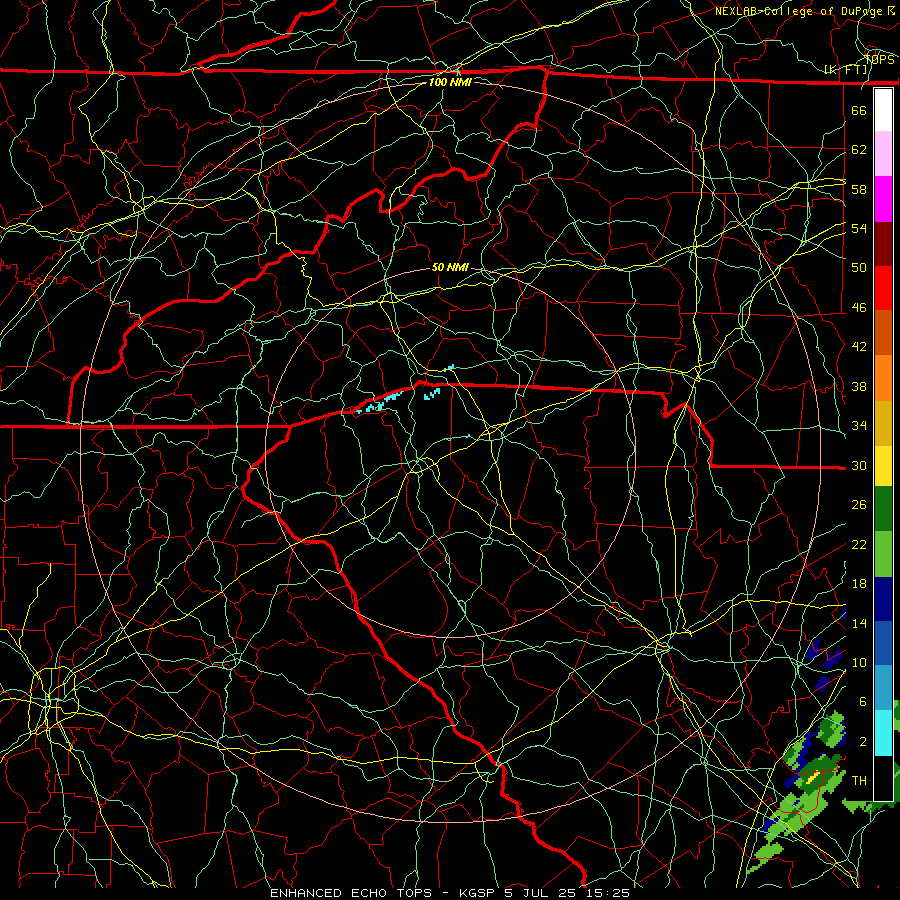
Task: Click the 15:25 timestamp
Action: tap(608, 893)
